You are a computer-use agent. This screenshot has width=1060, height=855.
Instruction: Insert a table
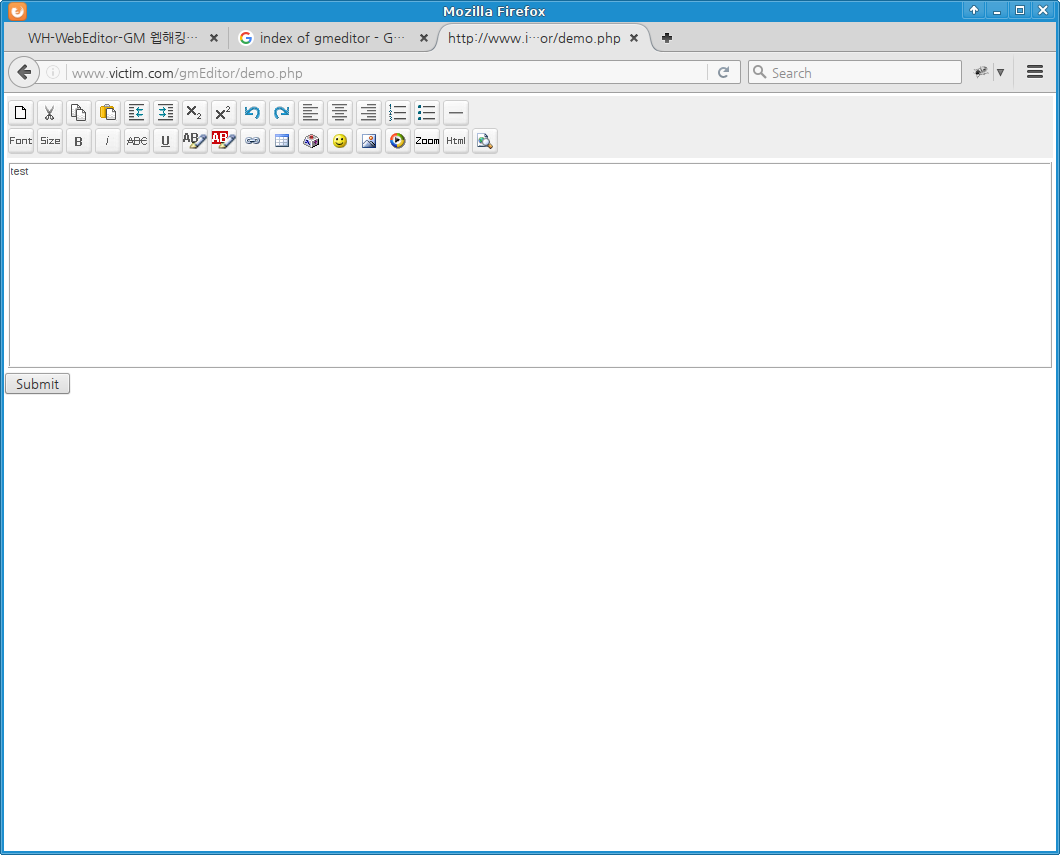(282, 141)
